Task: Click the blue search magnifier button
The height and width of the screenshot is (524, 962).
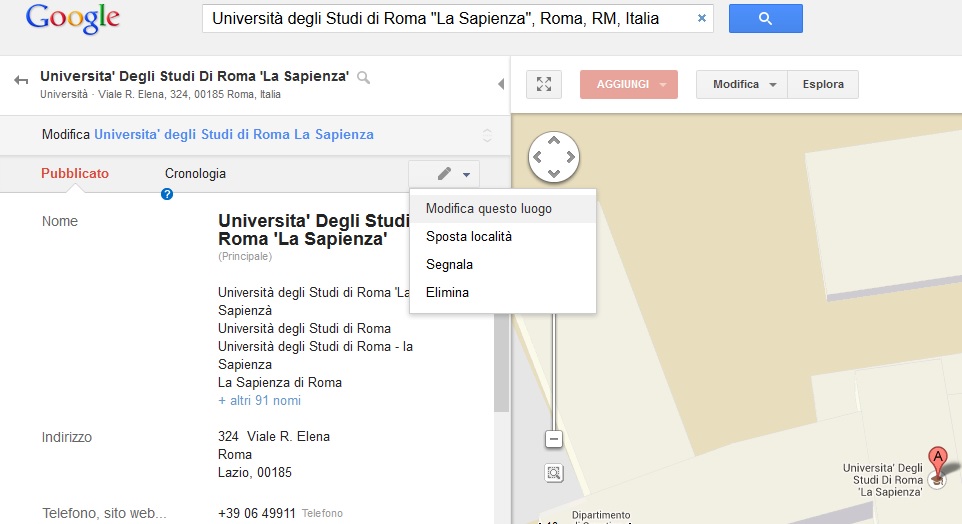Action: coord(765,18)
